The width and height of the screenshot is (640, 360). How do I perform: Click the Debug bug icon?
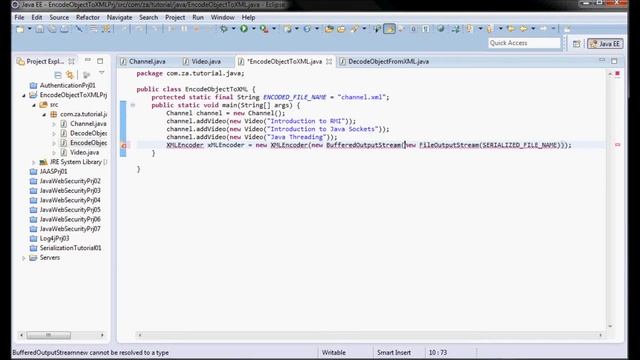tap(224, 29)
